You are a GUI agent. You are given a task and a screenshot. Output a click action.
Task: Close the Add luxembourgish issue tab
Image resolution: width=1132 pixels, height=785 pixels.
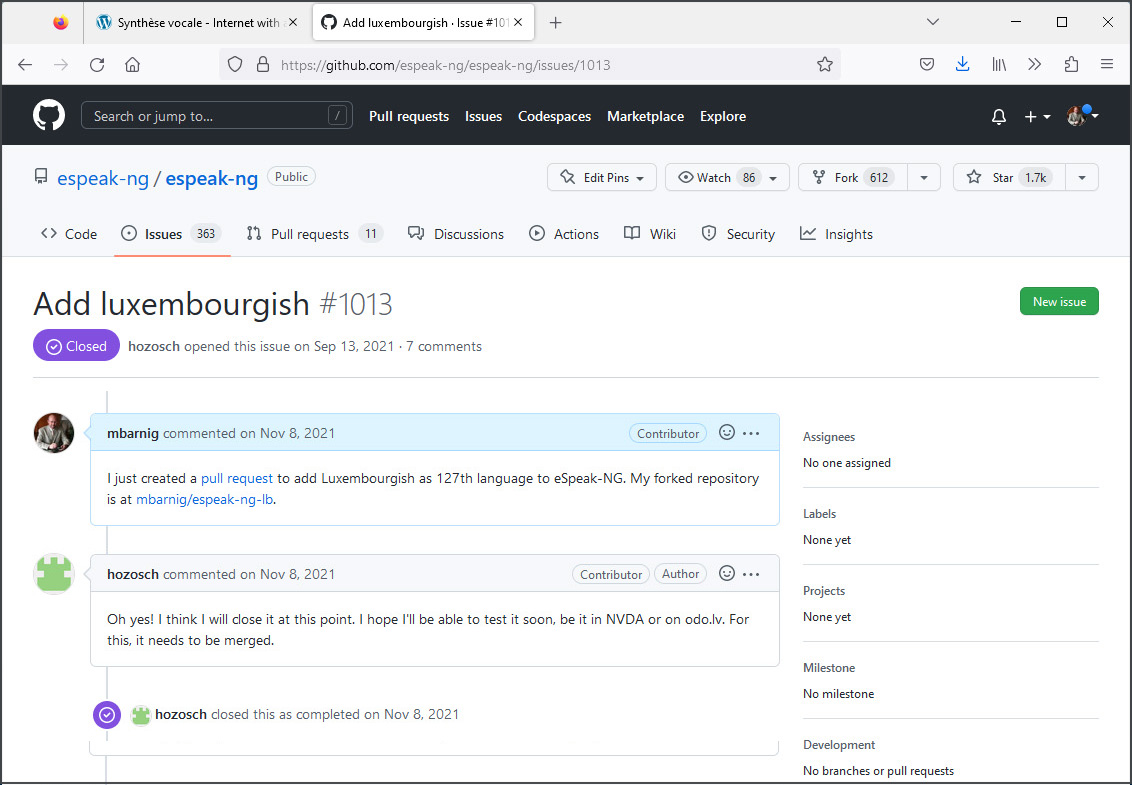point(518,22)
